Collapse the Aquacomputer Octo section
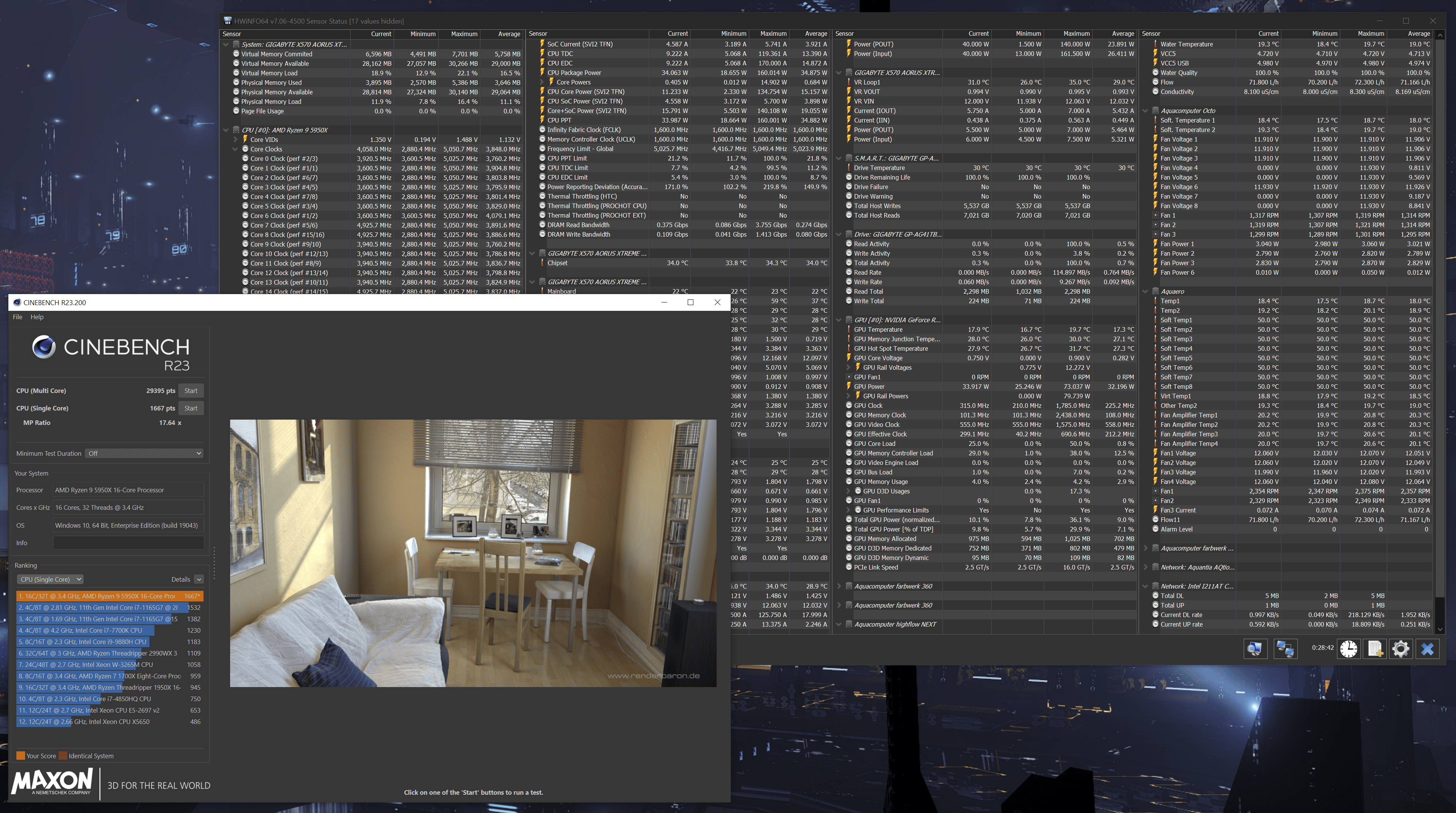This screenshot has height=813, width=1456. click(1146, 111)
